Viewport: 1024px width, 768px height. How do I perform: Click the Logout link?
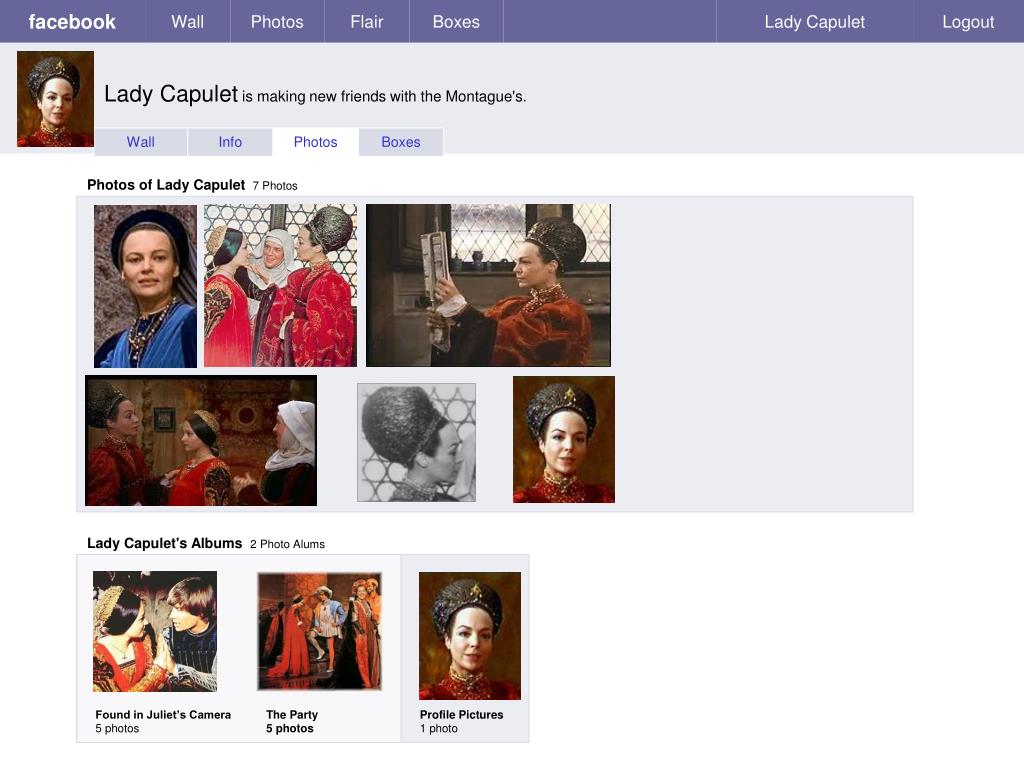click(x=968, y=22)
